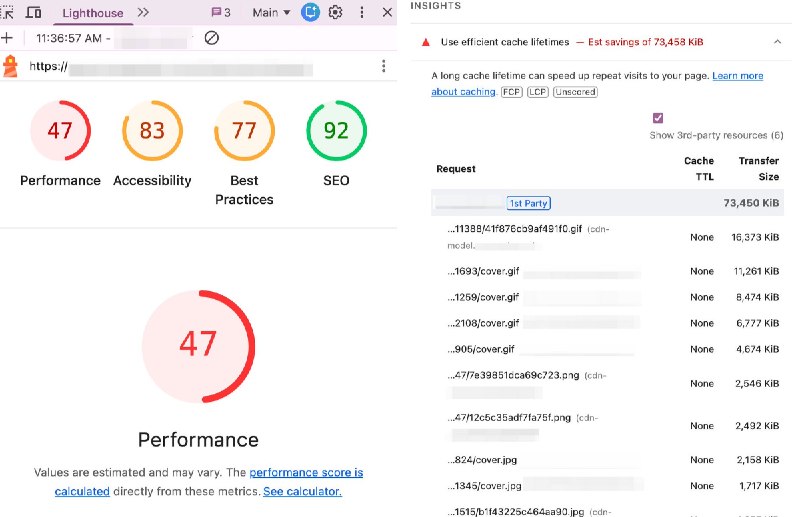Viewport: 800px width, 517px height.
Task: Uncheck 'Show 3rd-party resources' checkbox
Action: pos(658,118)
